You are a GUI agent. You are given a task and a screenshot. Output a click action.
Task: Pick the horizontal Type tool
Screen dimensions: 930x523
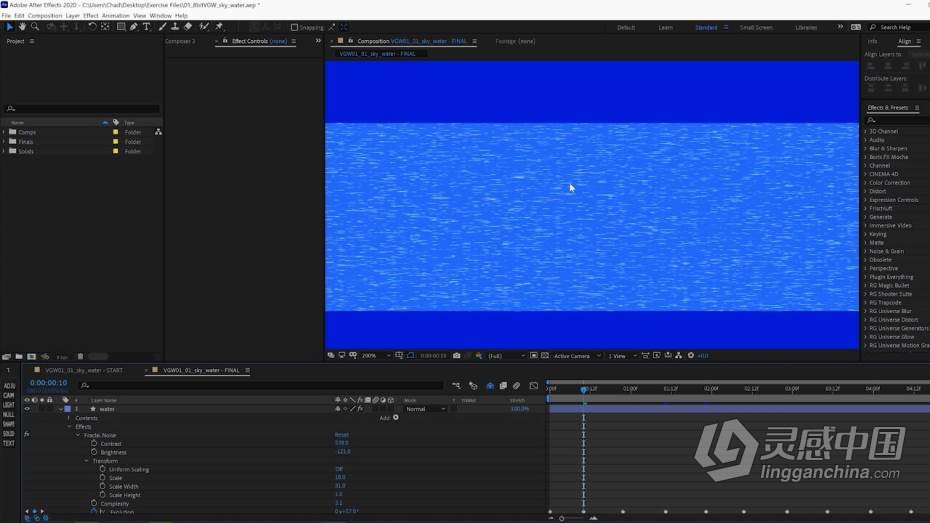click(146, 27)
